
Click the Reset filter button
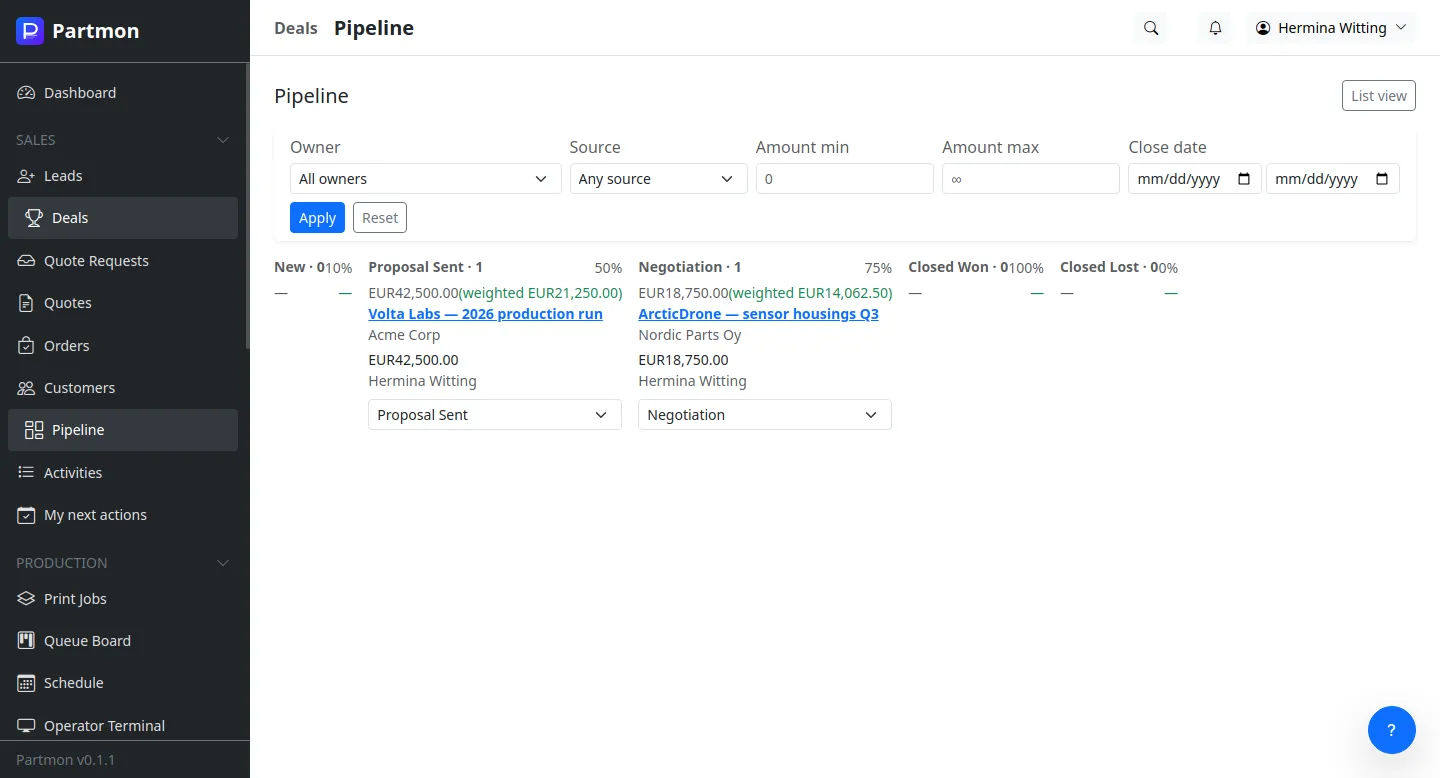coord(380,218)
